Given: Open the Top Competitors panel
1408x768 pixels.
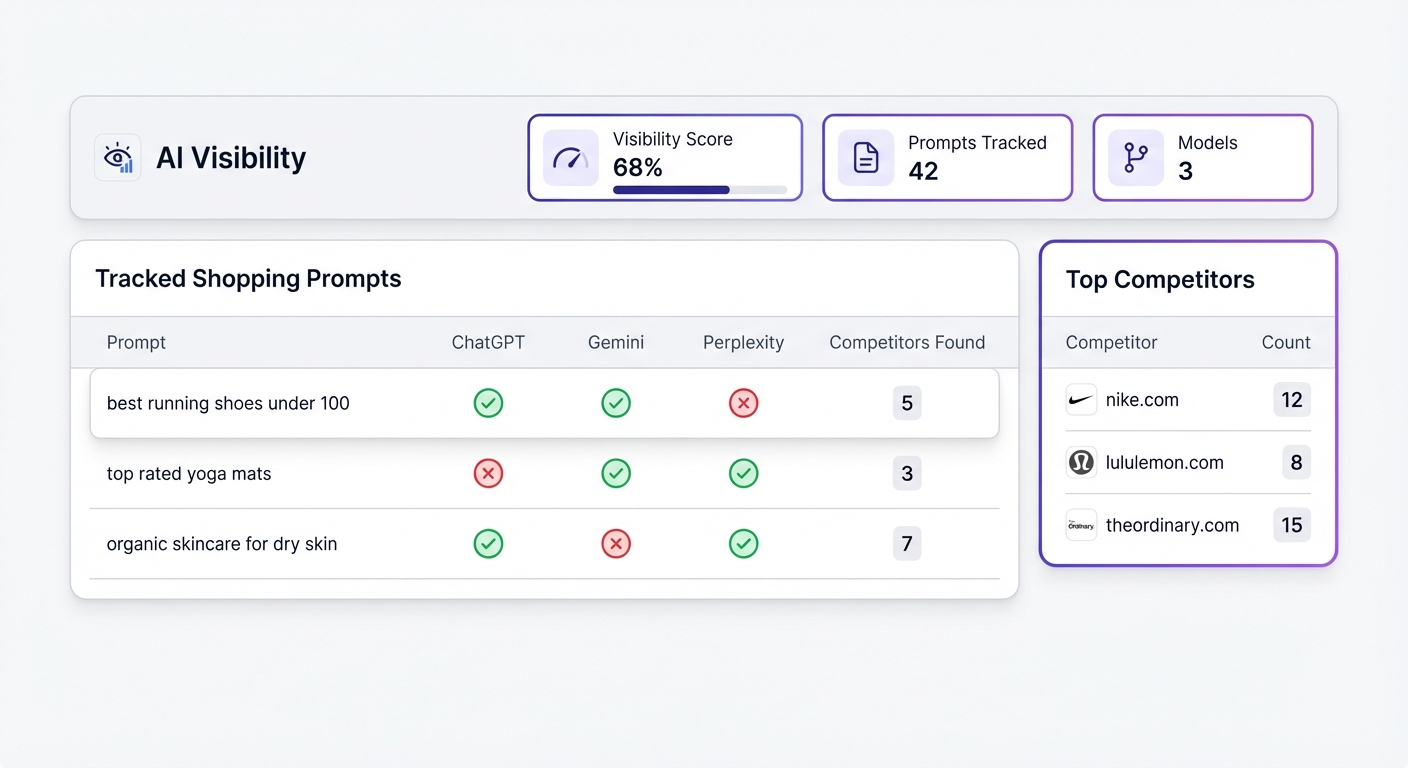Looking at the screenshot, I should [x=1160, y=280].
